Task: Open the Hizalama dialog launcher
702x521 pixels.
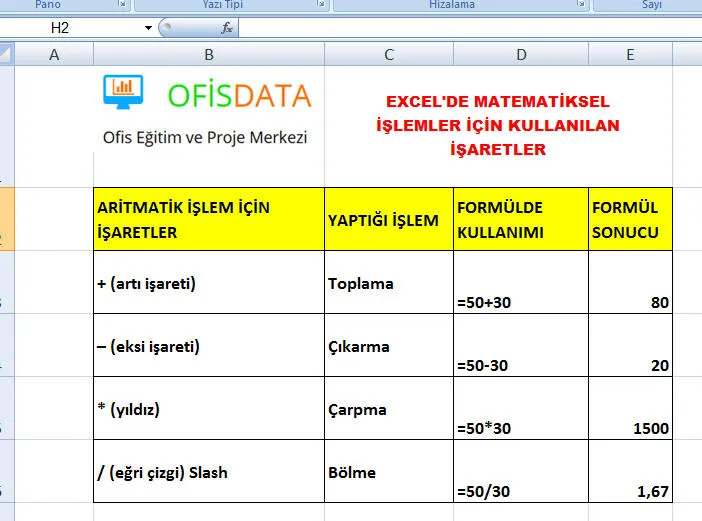Action: tap(581, 5)
